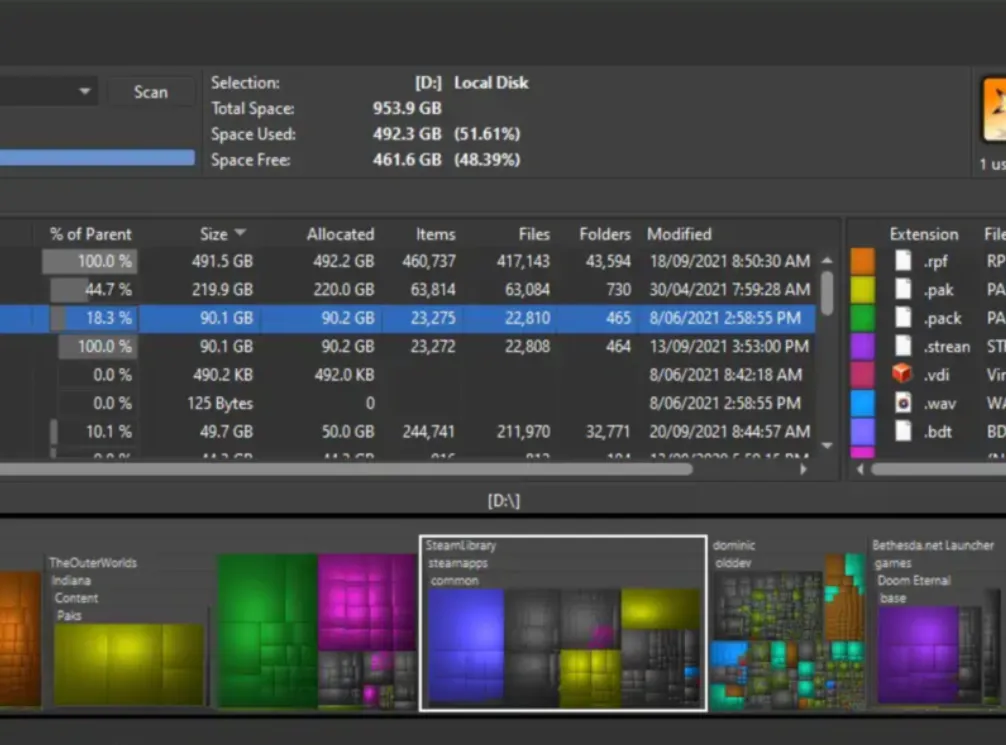Click left arrow of extension list scrollbar
This screenshot has height=745, width=1006.
(860, 469)
